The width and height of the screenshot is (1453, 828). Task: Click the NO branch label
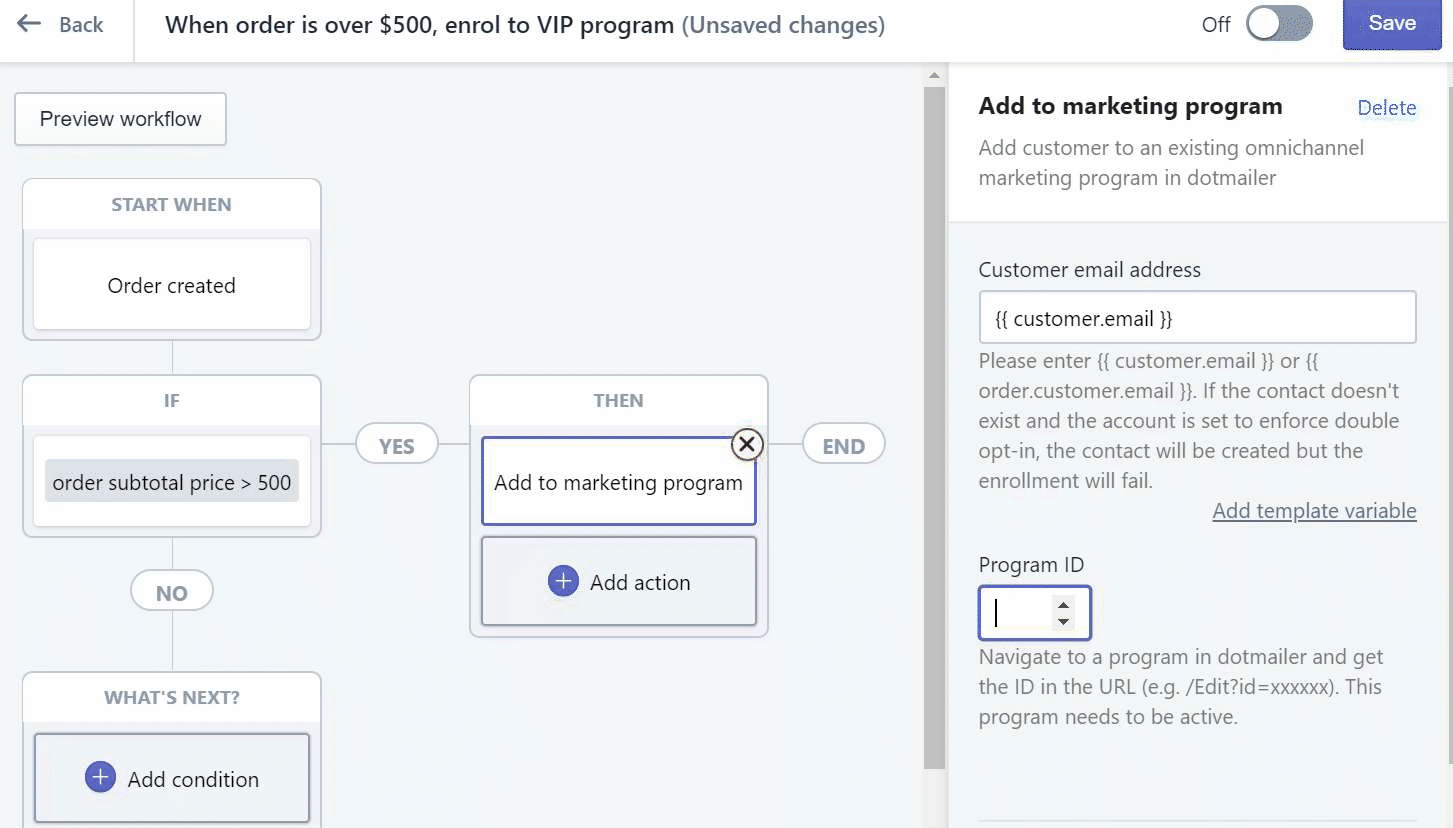[x=172, y=593]
